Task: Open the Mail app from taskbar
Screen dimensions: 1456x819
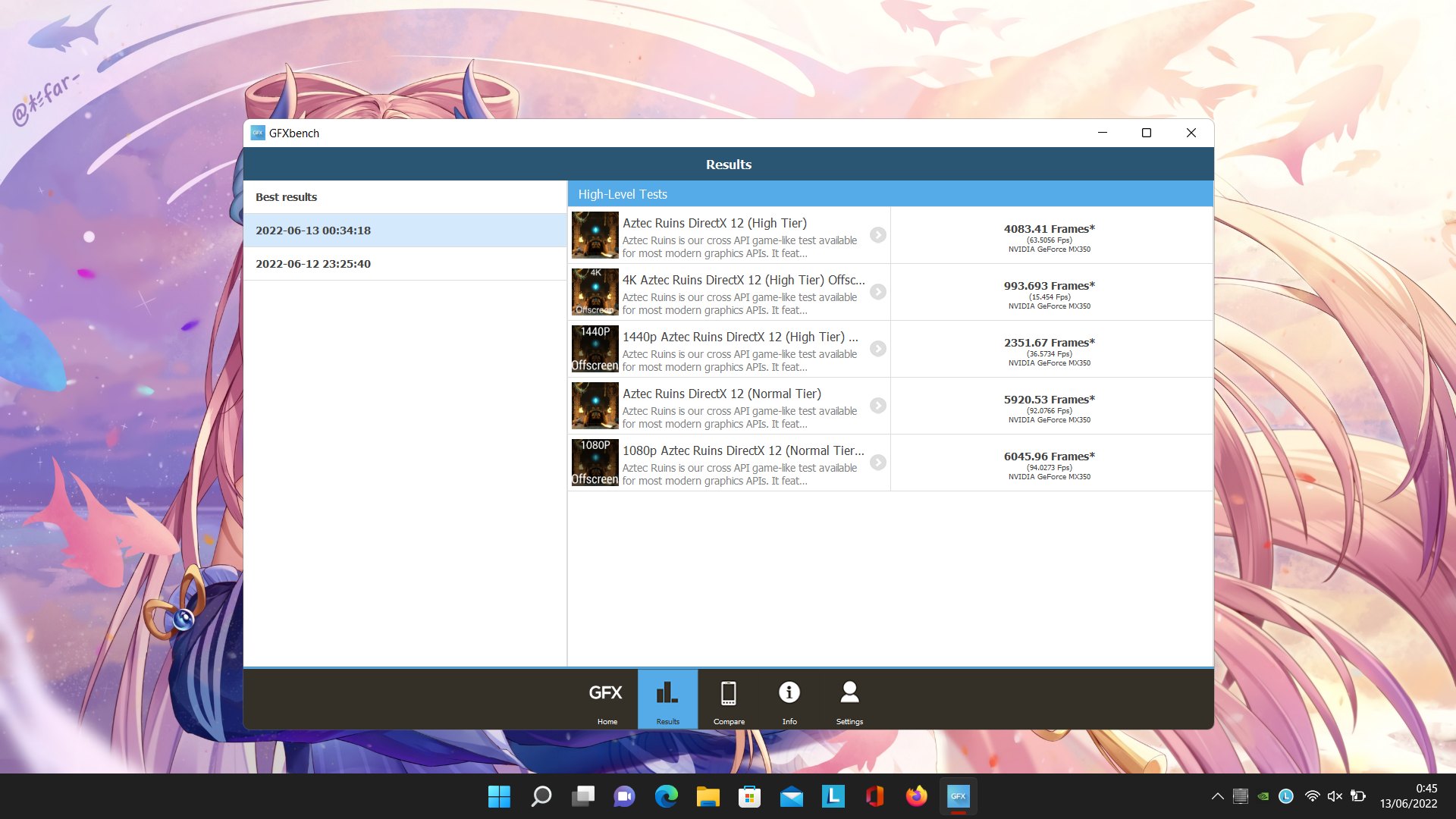Action: (792, 796)
